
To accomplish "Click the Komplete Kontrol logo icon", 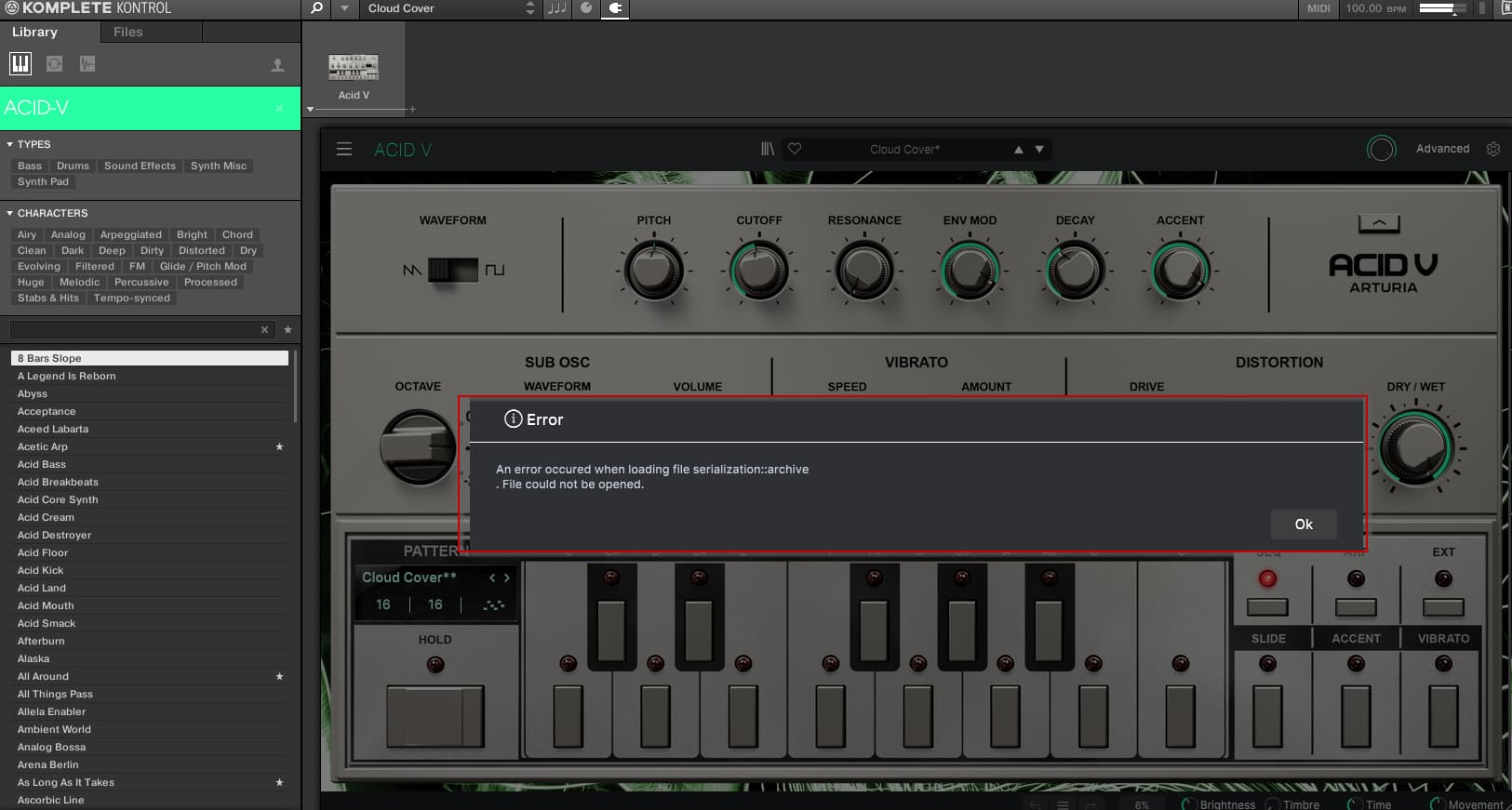I will tap(12, 8).
